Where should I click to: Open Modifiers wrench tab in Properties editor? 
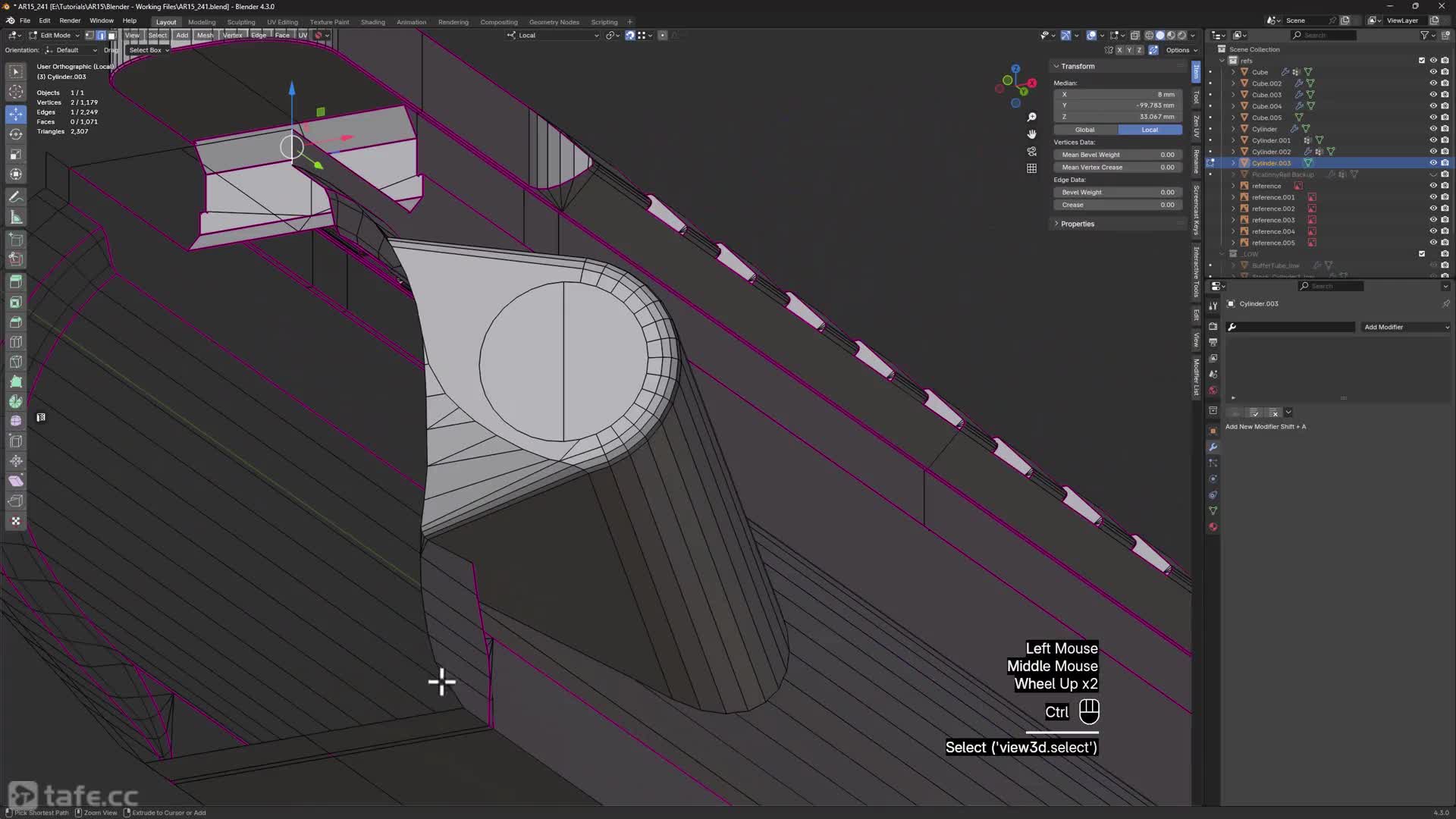click(1213, 447)
